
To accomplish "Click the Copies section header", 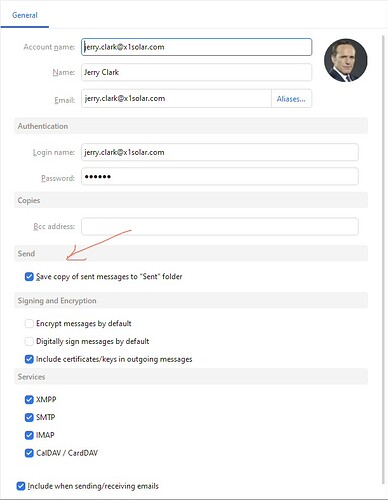I will coord(191,200).
